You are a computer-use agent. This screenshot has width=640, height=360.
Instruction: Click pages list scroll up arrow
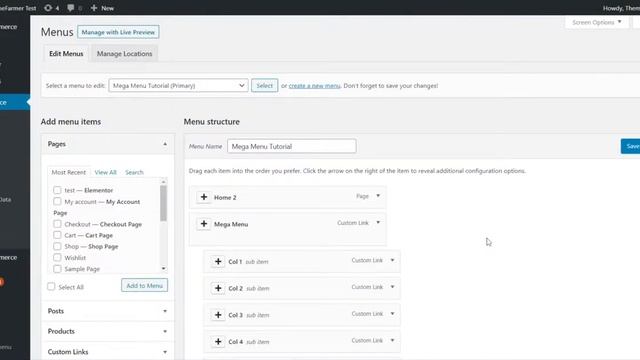click(163, 181)
